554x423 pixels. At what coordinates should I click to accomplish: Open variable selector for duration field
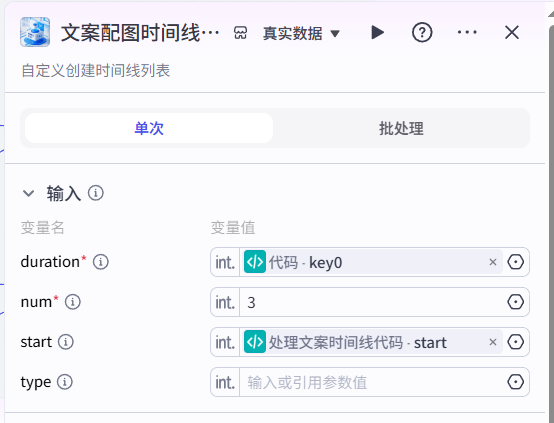[515, 262]
